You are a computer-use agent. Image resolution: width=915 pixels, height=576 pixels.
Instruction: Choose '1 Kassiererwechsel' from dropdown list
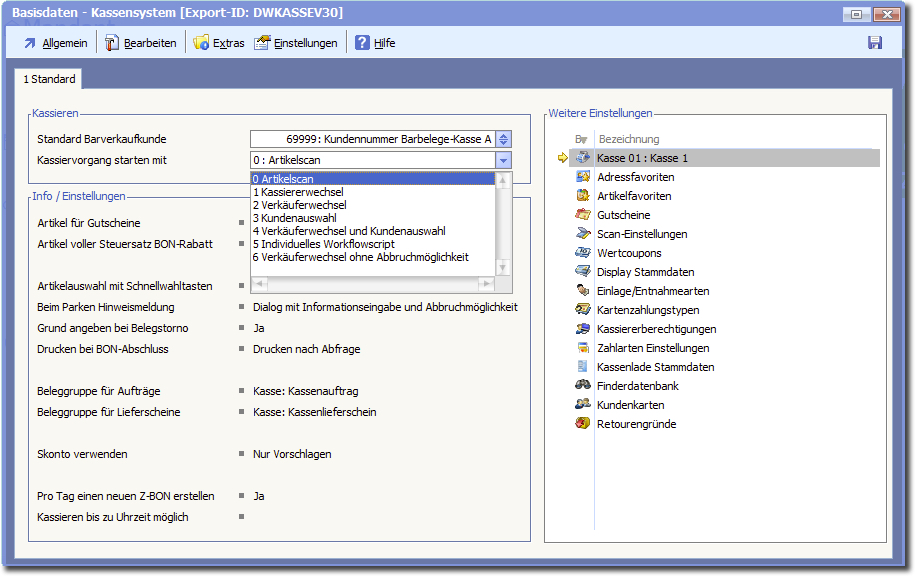click(298, 192)
